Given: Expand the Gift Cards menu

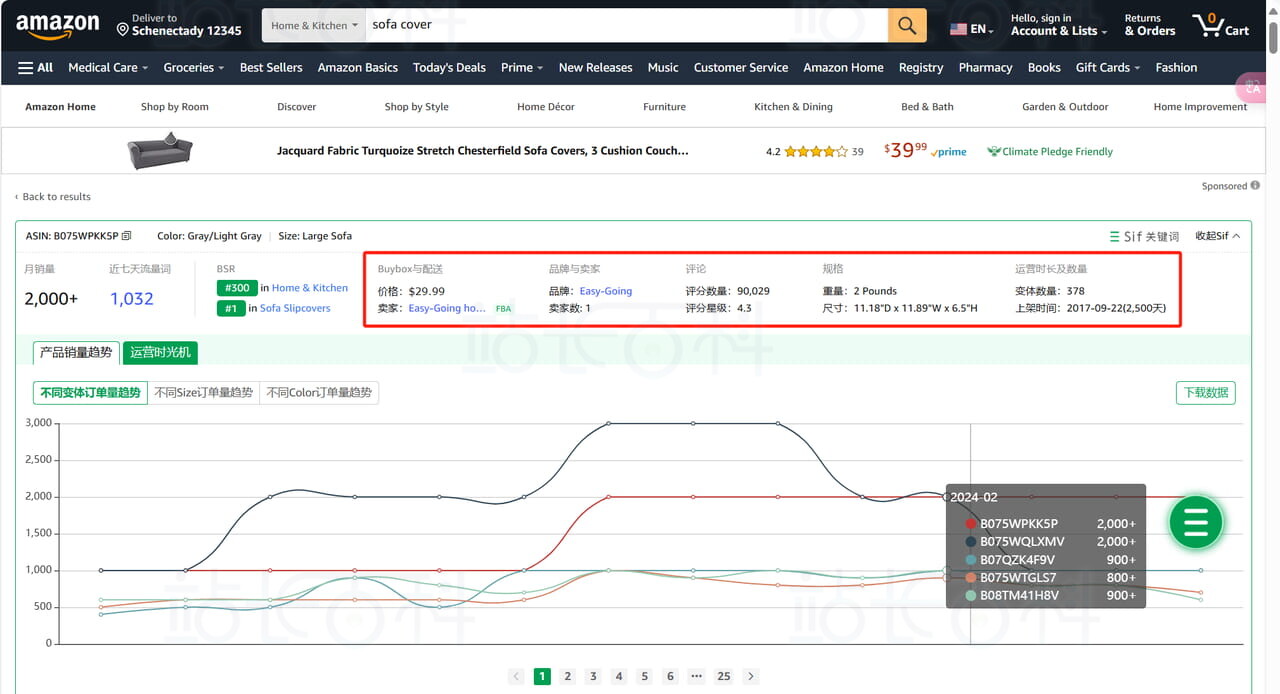Looking at the screenshot, I should coord(1108,67).
